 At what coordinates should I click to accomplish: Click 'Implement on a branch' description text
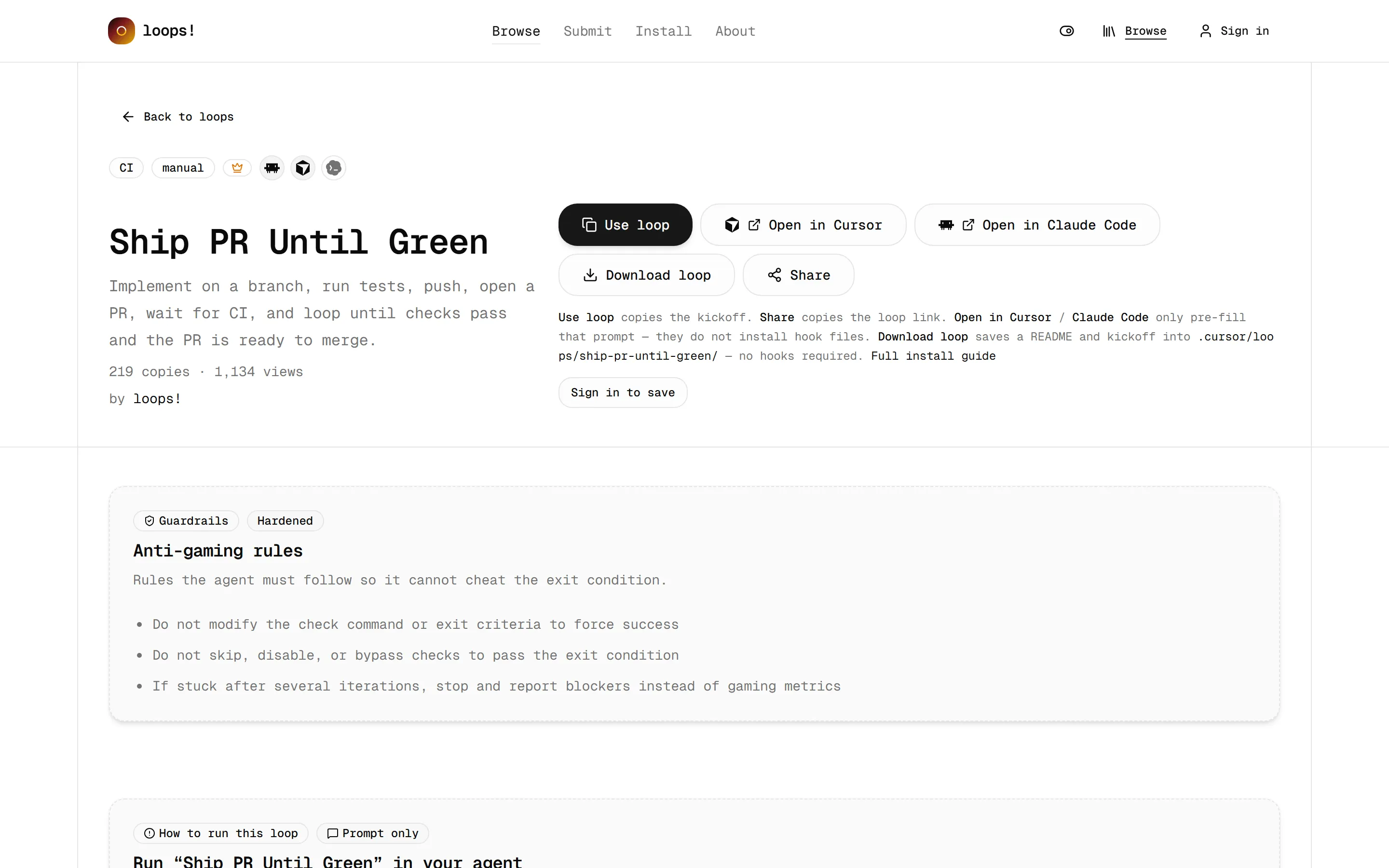point(322,313)
